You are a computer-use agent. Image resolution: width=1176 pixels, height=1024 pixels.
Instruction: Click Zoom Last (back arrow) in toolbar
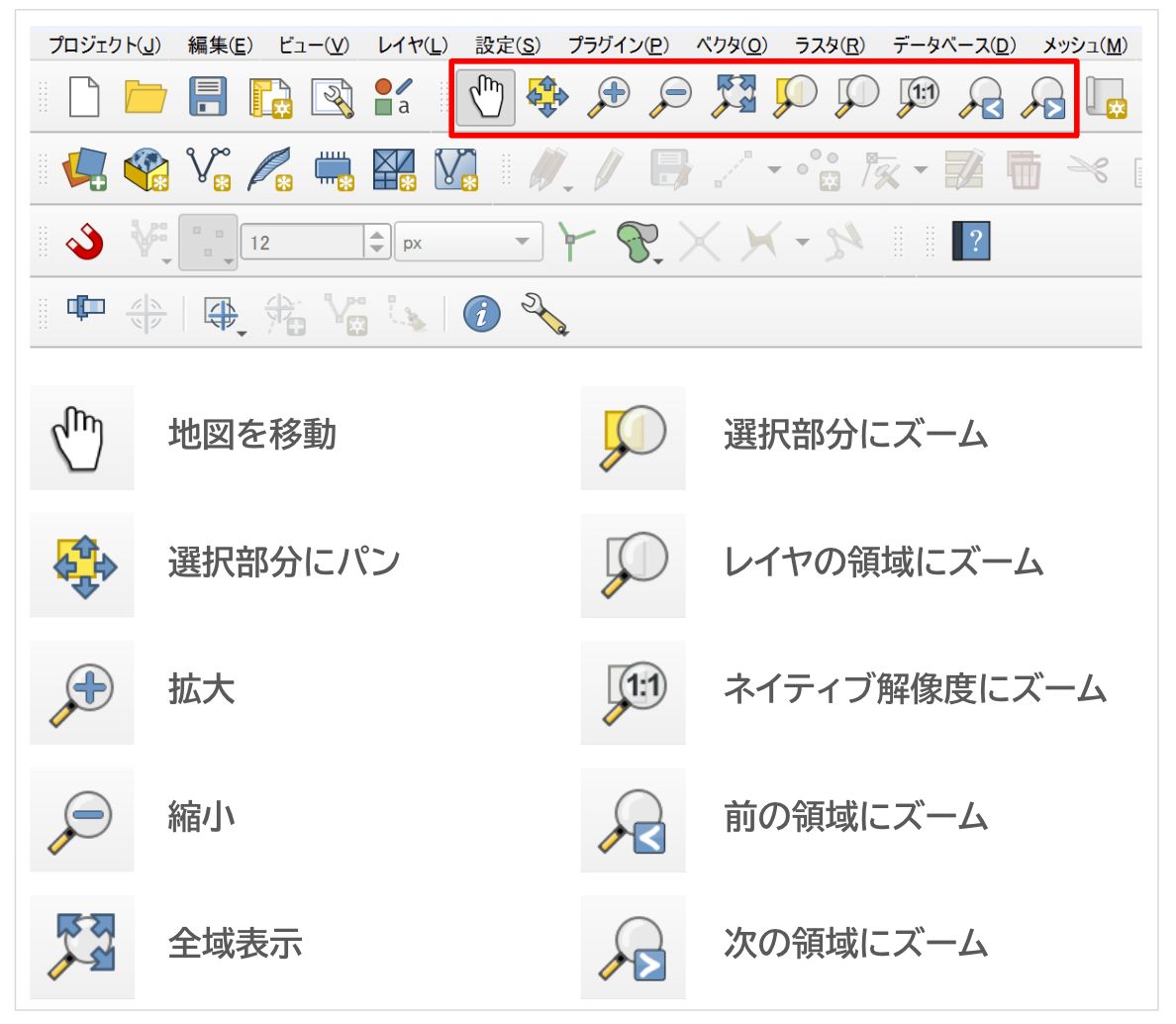point(981,97)
